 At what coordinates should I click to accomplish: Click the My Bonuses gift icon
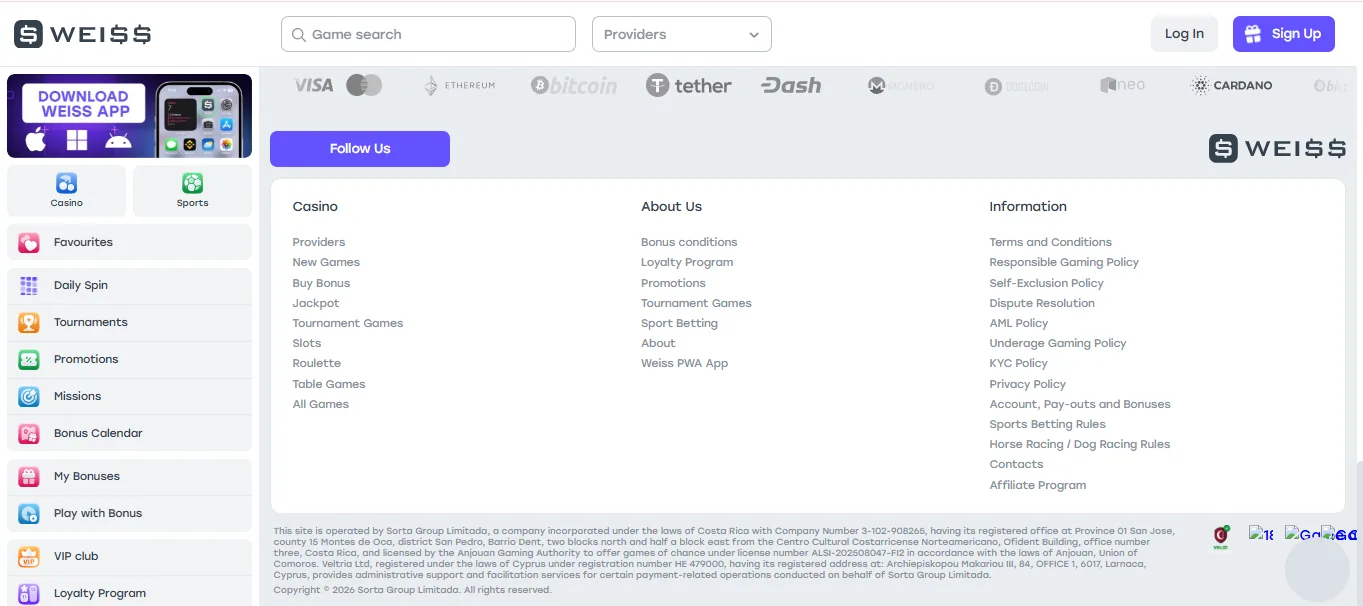click(x=29, y=476)
